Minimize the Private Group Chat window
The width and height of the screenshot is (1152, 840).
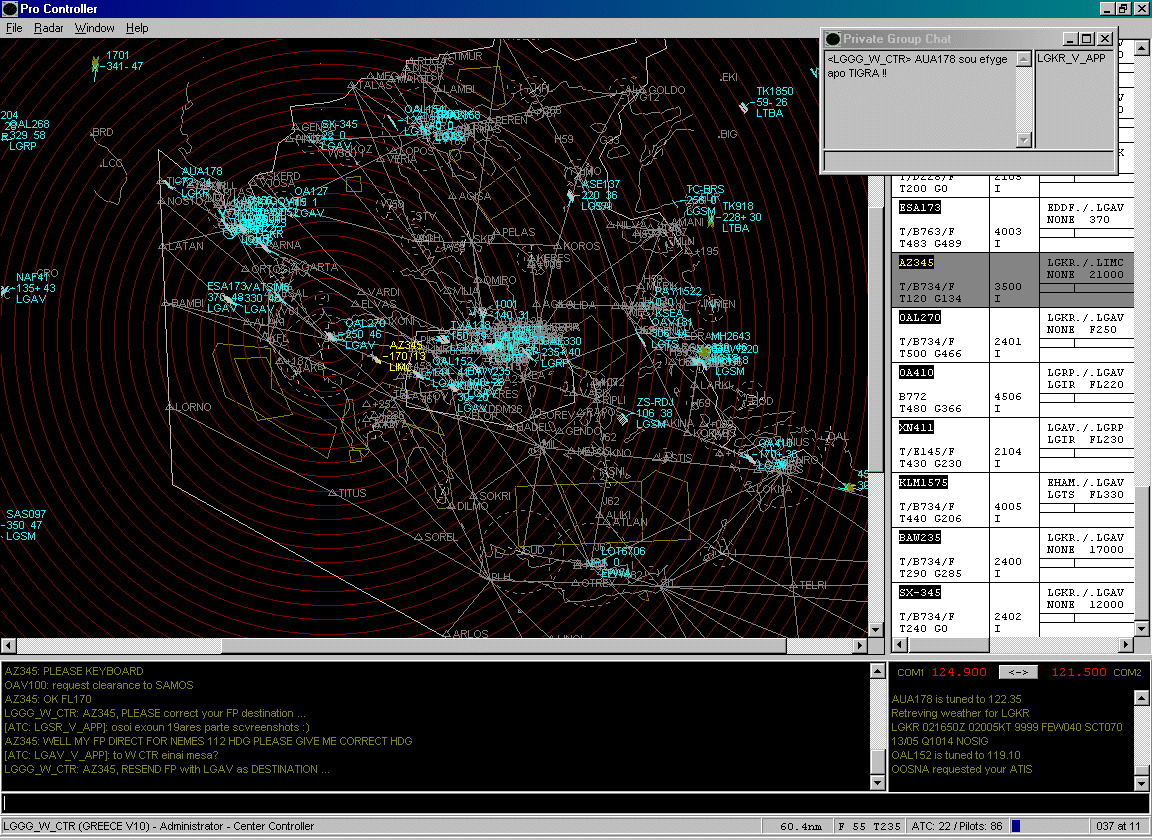click(1070, 39)
